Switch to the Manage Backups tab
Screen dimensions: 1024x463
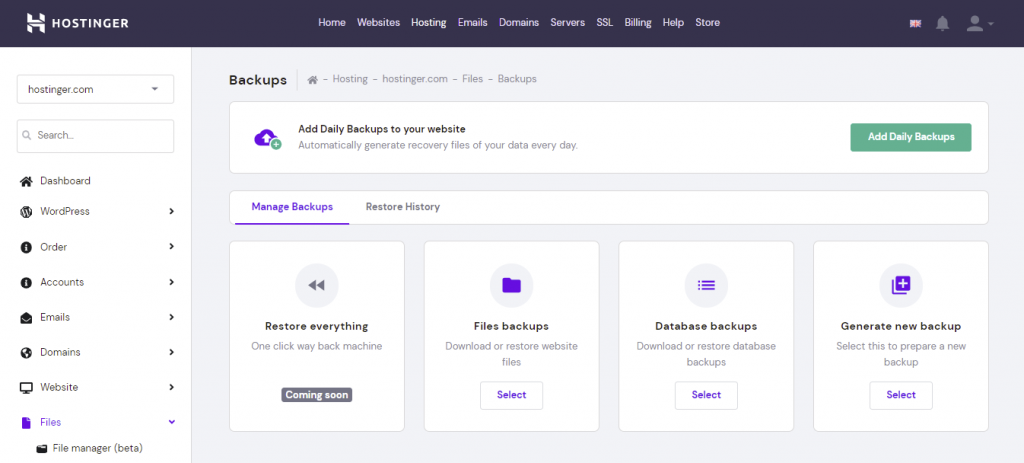pos(293,207)
